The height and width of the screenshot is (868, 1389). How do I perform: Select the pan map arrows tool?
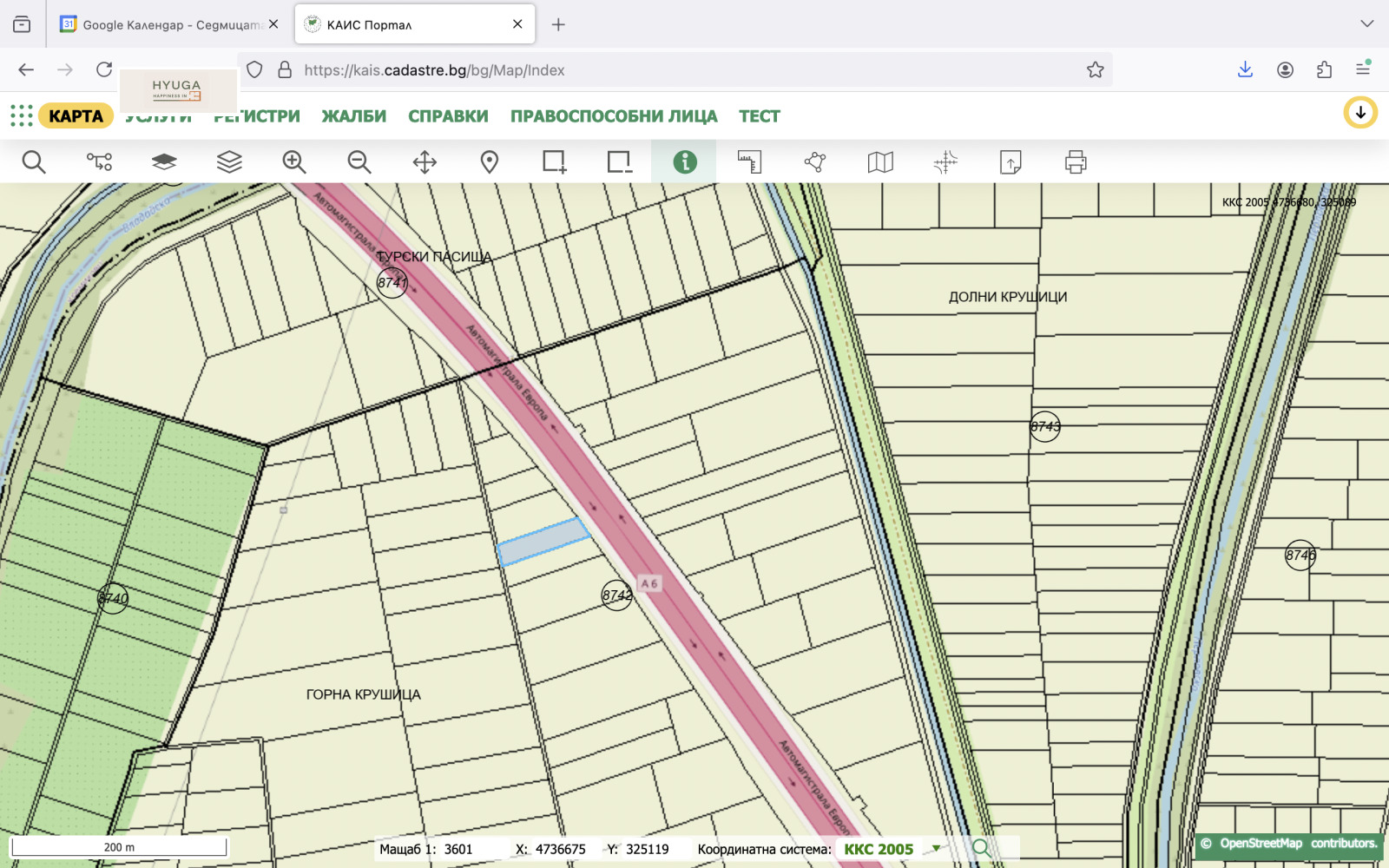[425, 162]
